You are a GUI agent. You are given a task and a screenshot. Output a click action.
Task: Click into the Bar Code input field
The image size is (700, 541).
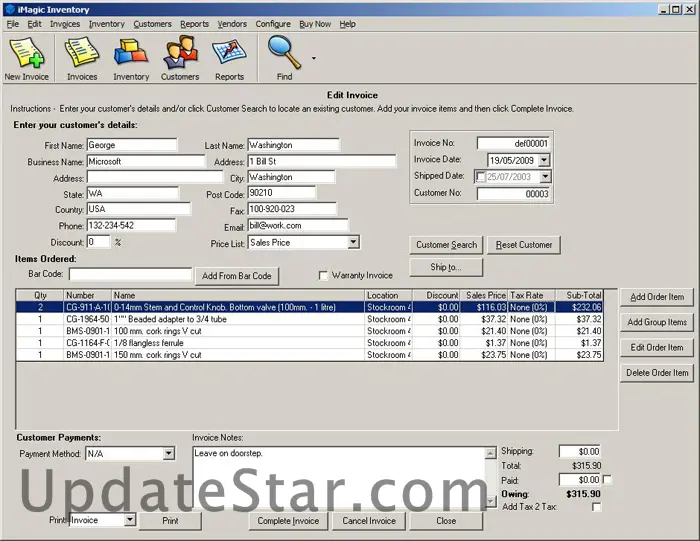click(130, 274)
